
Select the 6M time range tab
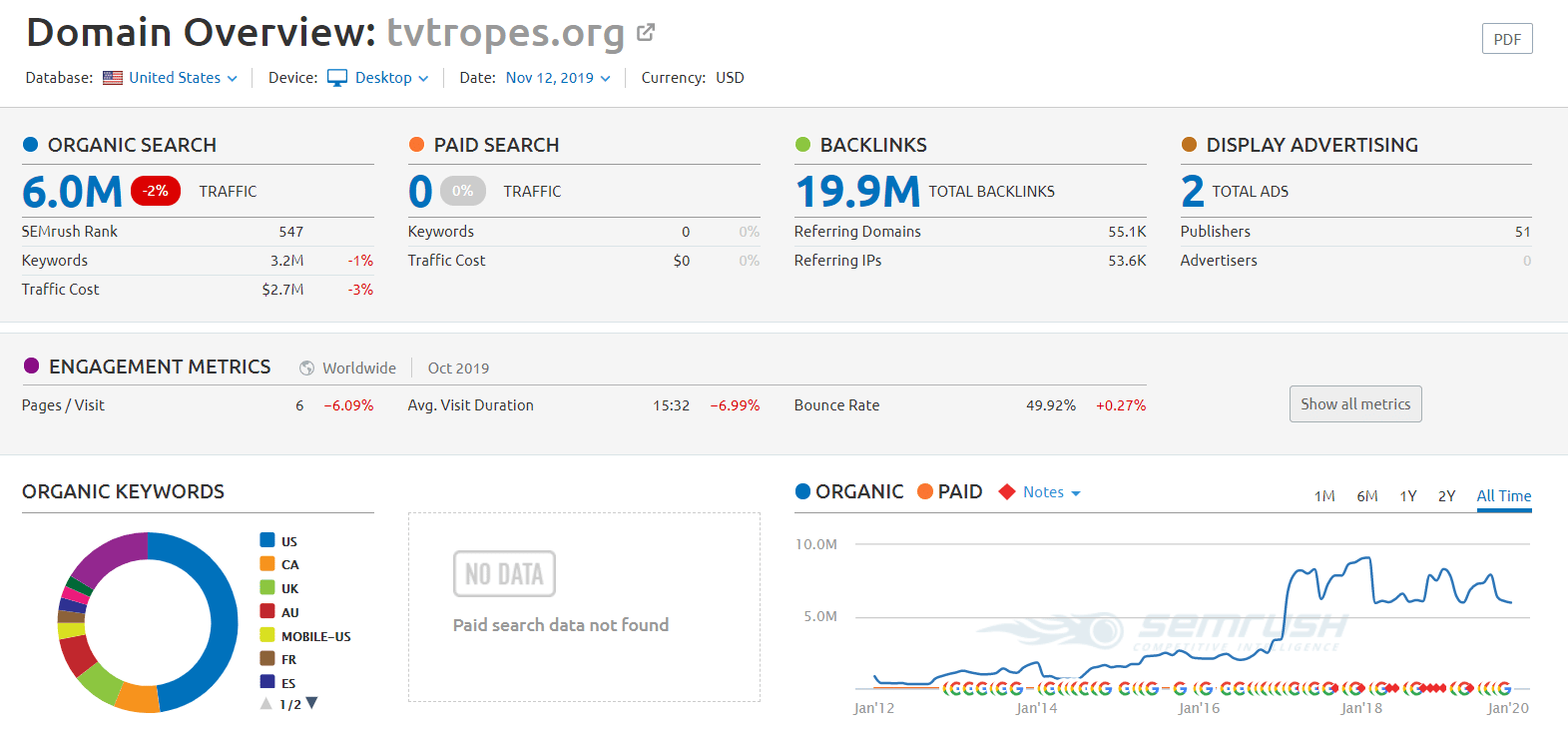tap(1367, 496)
